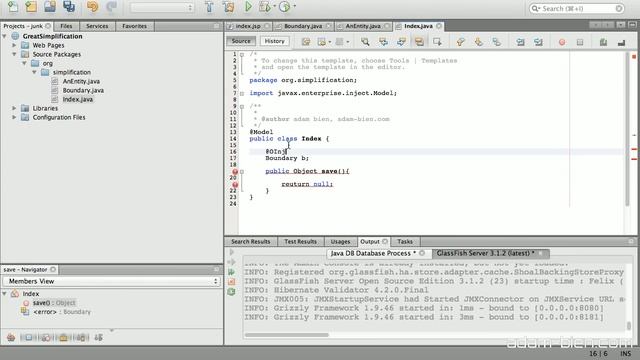The image size is (640, 360).
Task: Switch to the Favorites tab
Action: click(134, 26)
